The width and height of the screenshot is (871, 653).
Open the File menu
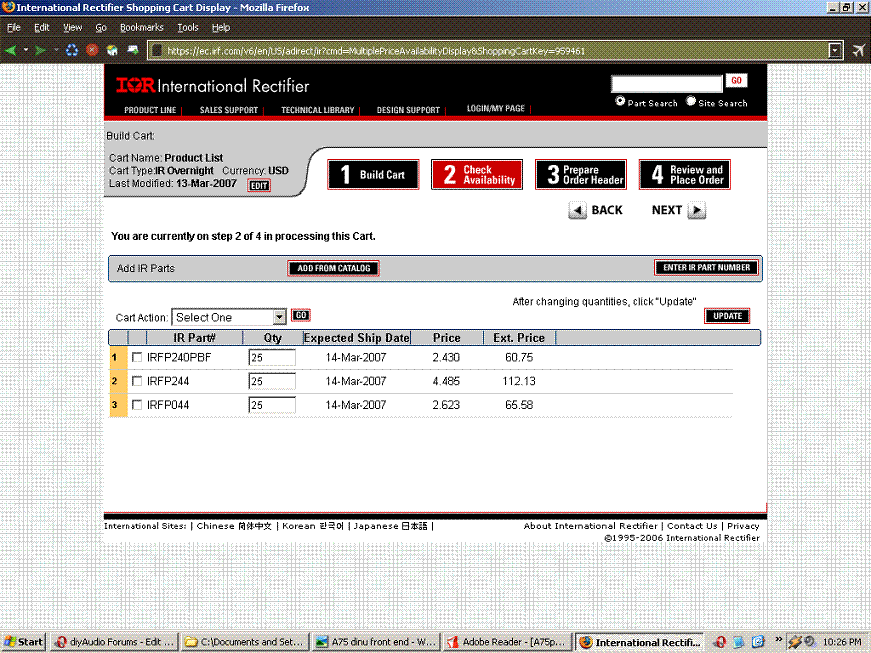tap(13, 27)
